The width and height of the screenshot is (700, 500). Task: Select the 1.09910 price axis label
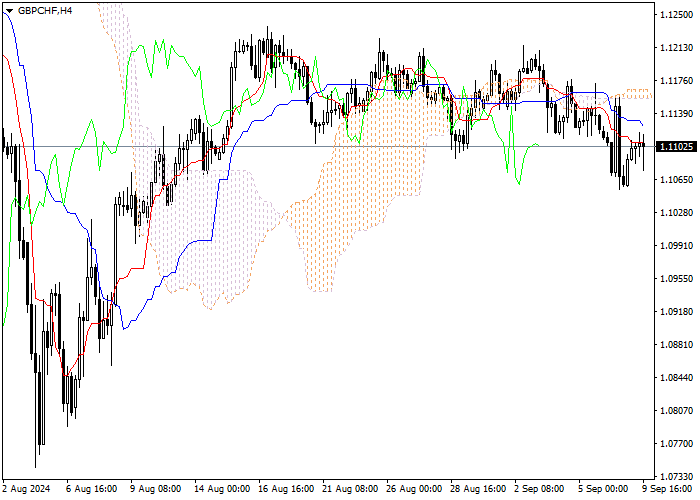[x=676, y=246]
